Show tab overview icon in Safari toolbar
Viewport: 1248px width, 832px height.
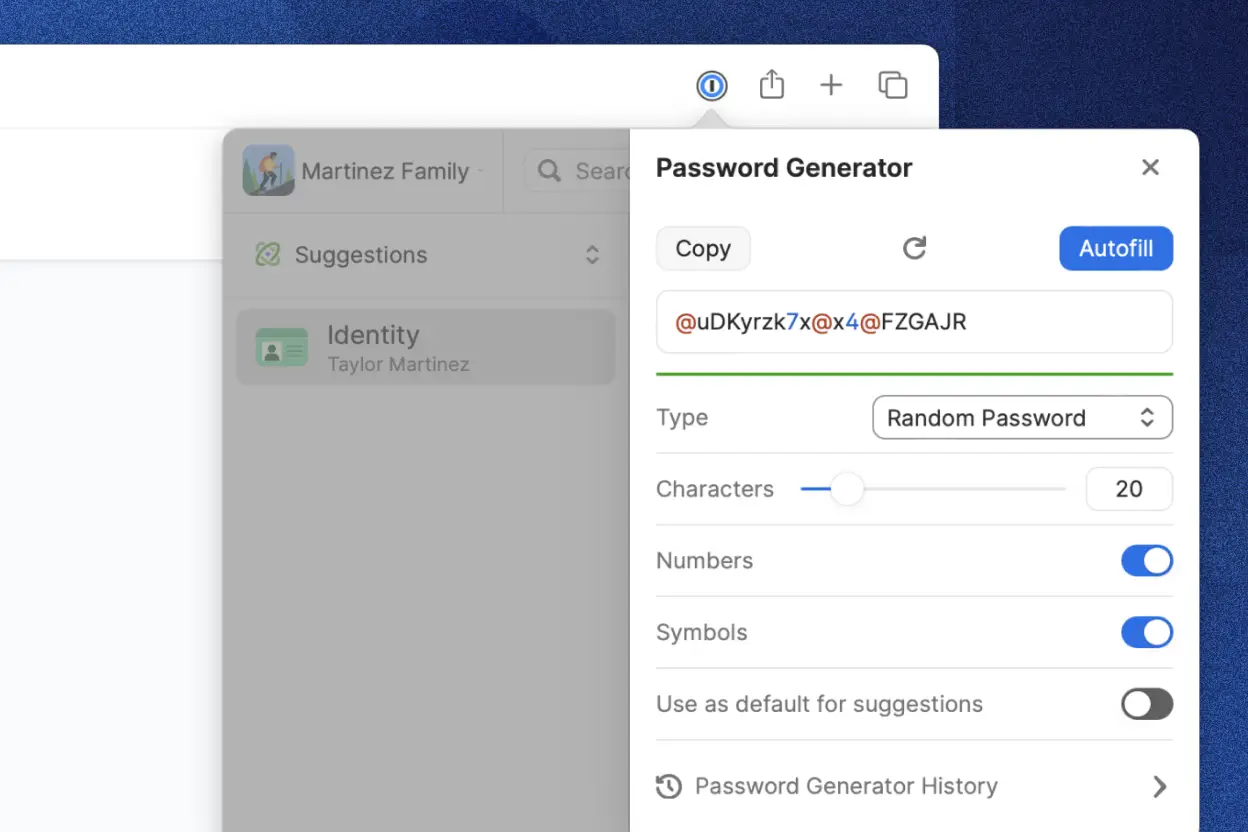(x=893, y=86)
